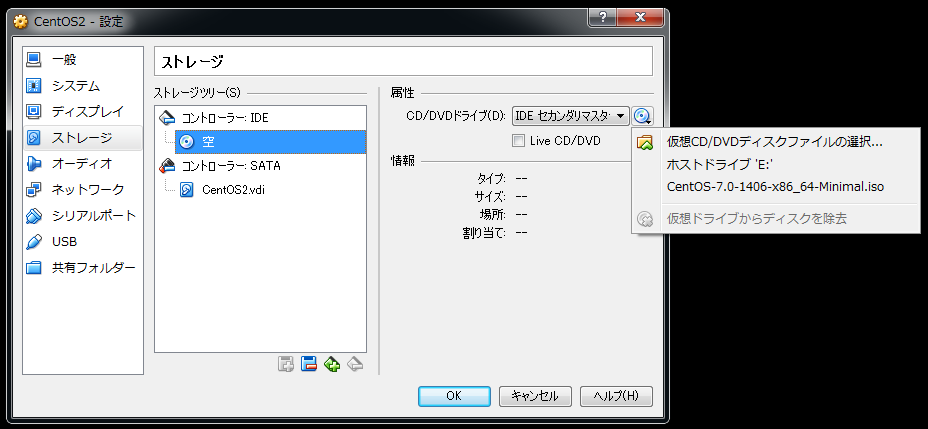Viewport: 928px width, 429px height.
Task: Click the ストレージ heading banner
Action: click(403, 62)
